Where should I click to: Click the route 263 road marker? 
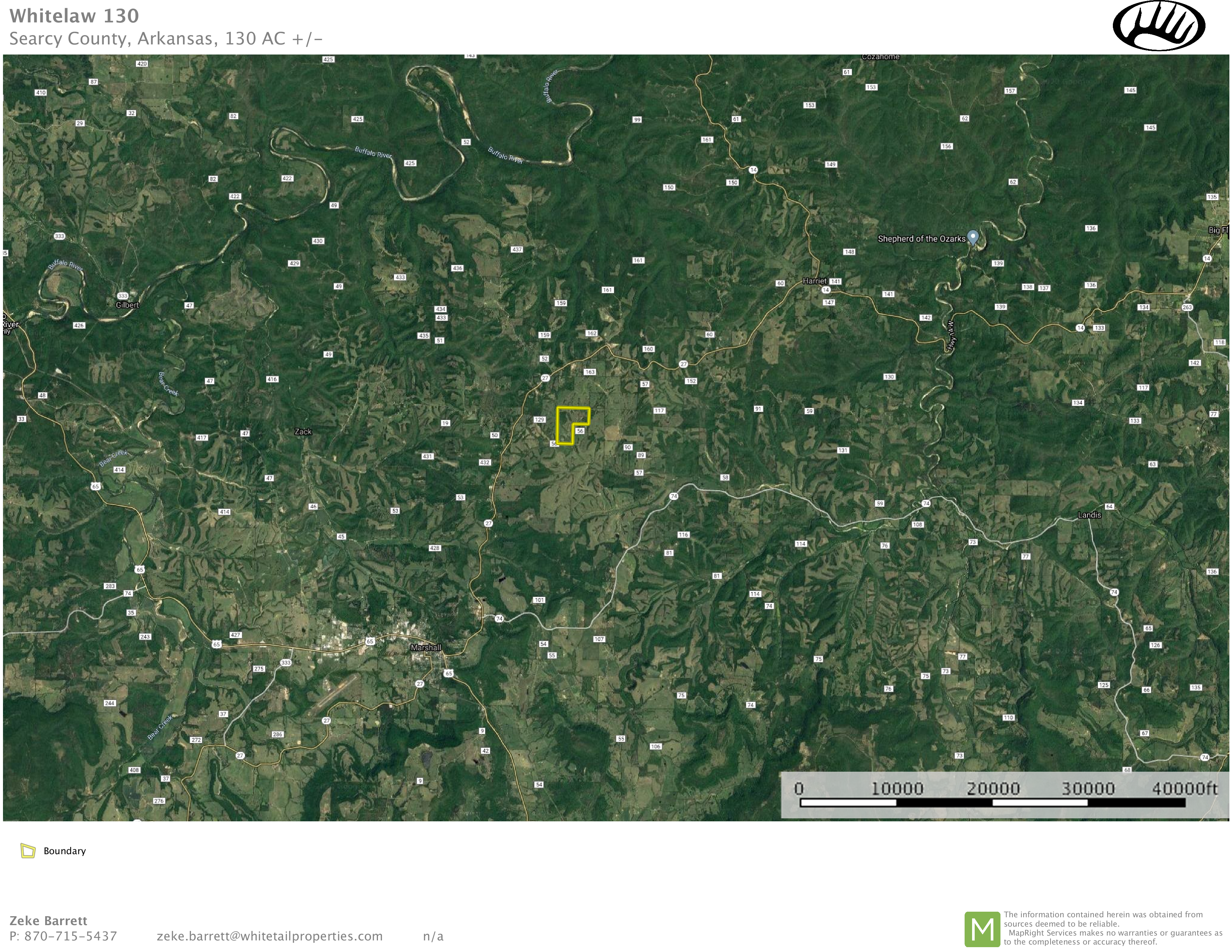point(1188,307)
